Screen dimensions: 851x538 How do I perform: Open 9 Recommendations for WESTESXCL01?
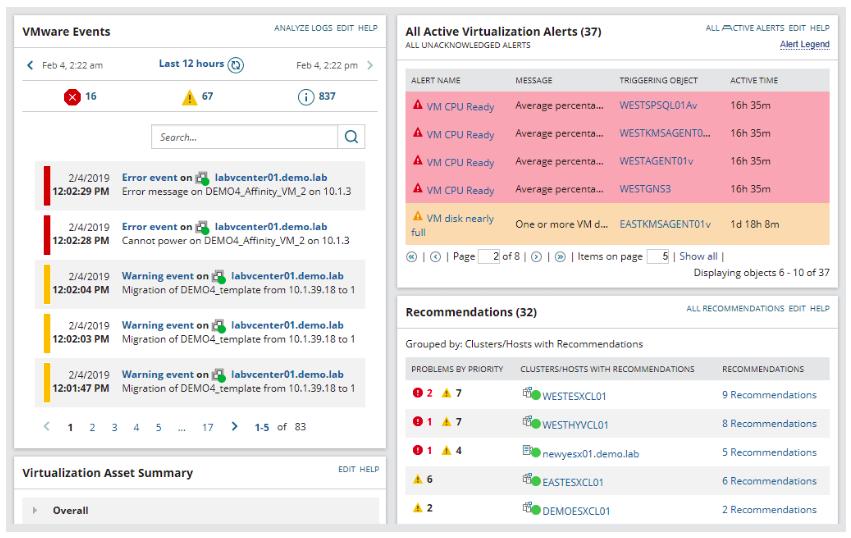(769, 395)
